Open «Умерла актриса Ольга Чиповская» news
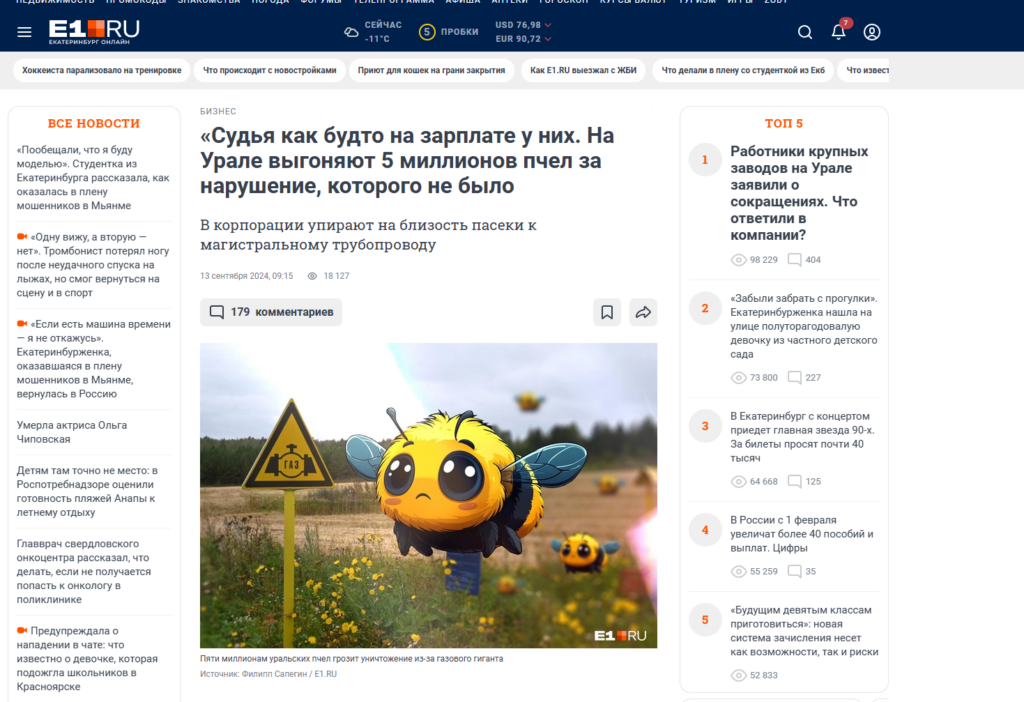 pyautogui.click(x=72, y=432)
